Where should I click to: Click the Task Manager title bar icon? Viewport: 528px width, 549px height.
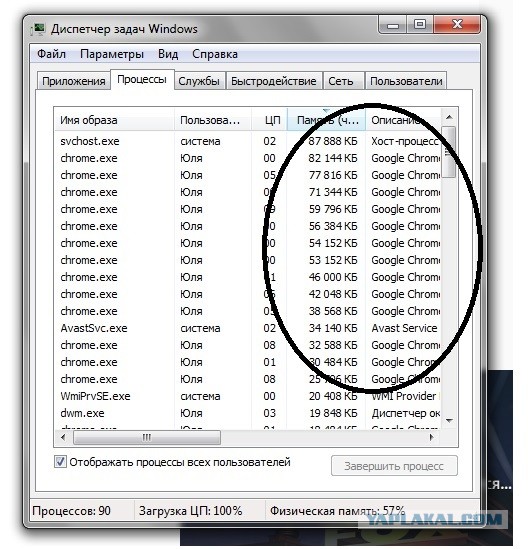(x=38, y=29)
